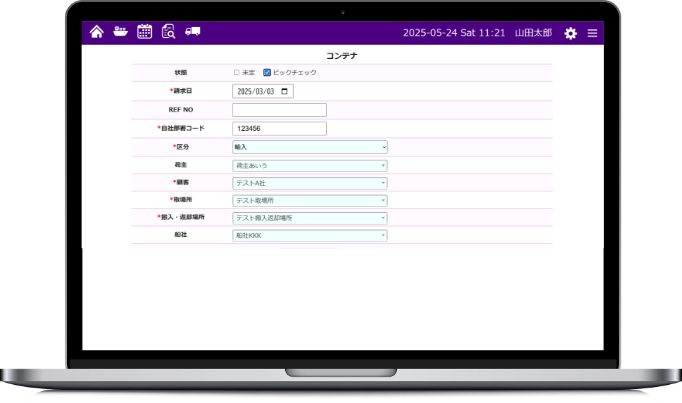Open the 搬入・返却場所 dropdown

click(x=309, y=218)
